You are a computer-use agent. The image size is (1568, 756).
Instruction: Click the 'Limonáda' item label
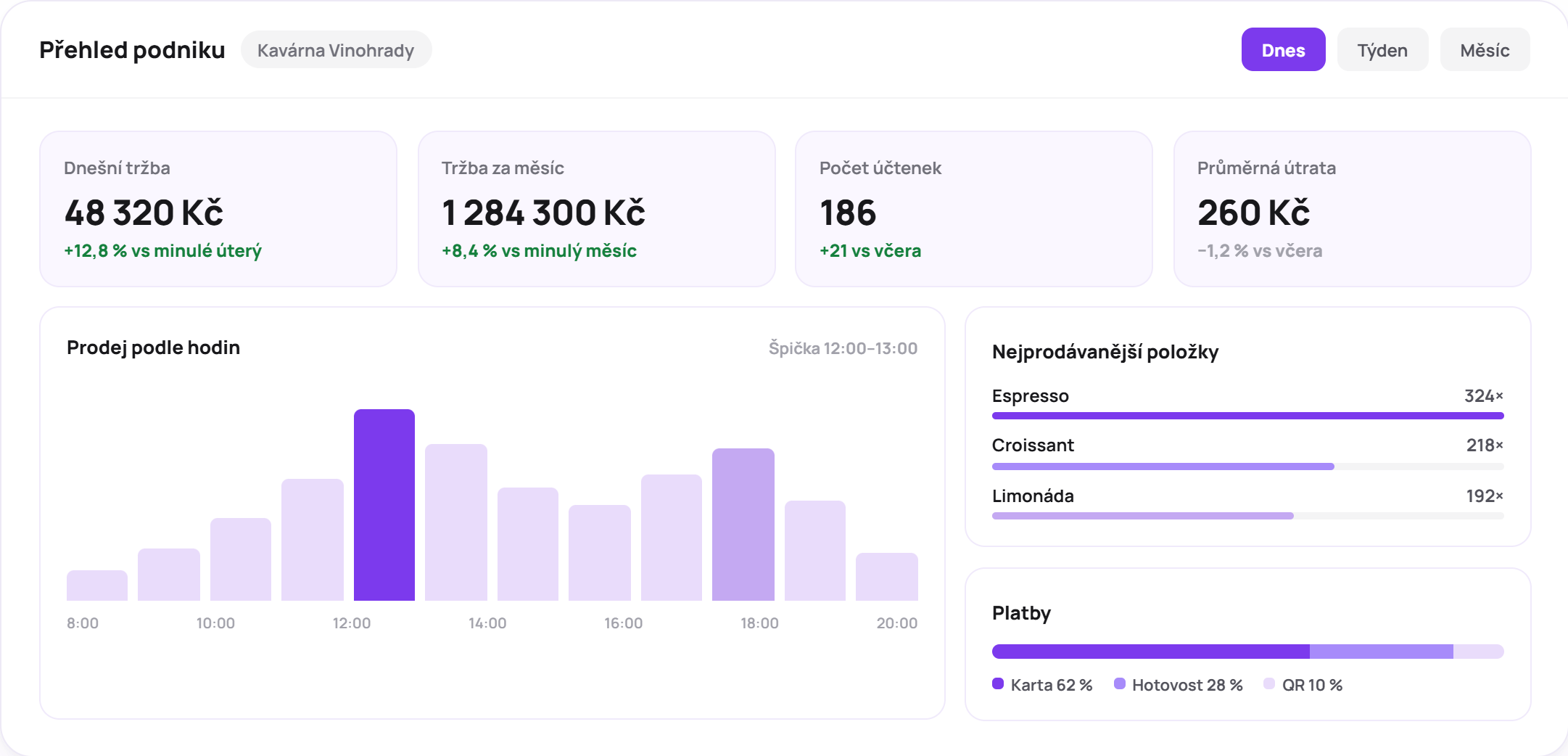point(1033,496)
